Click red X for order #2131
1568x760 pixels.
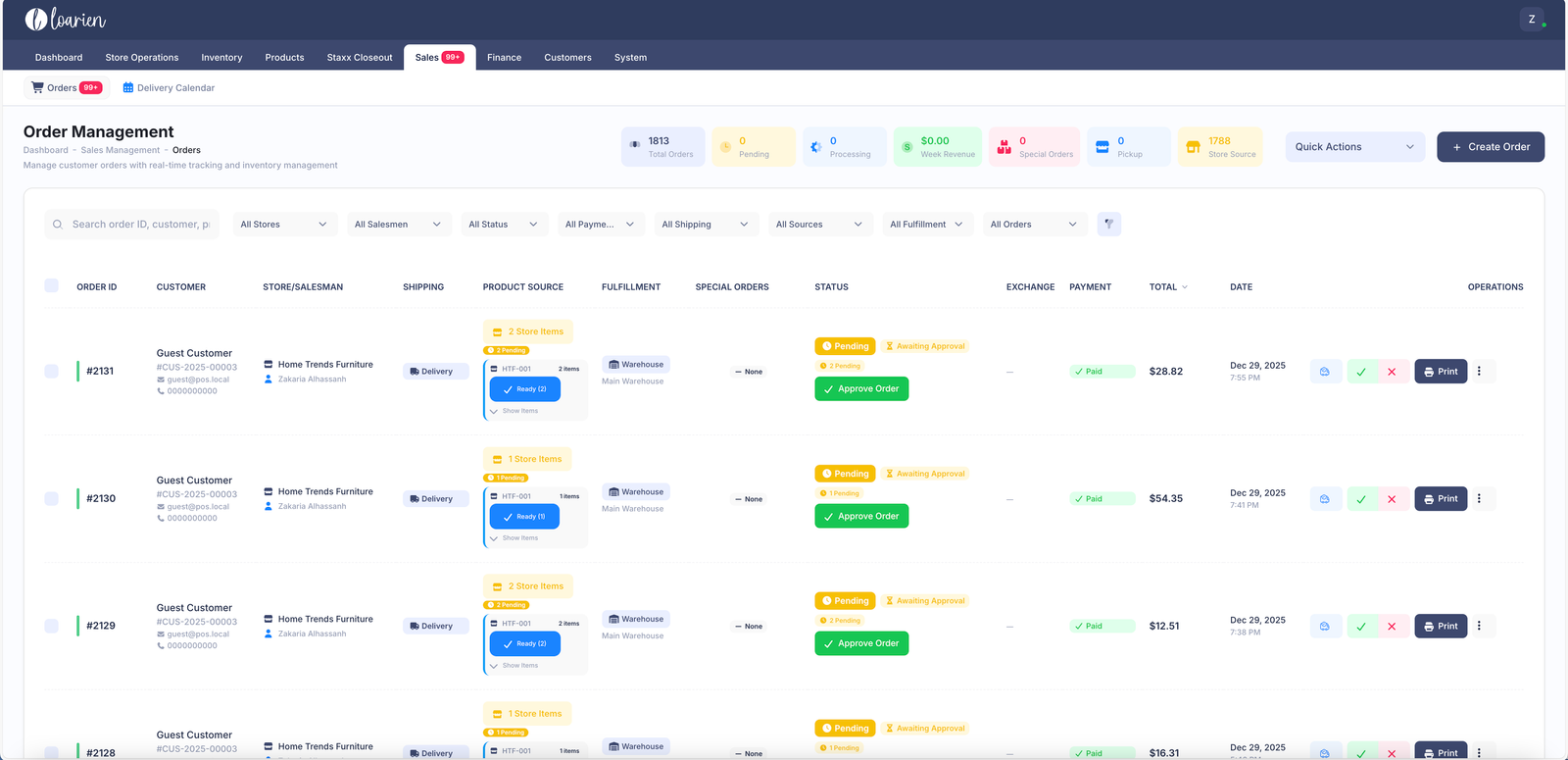point(1392,372)
